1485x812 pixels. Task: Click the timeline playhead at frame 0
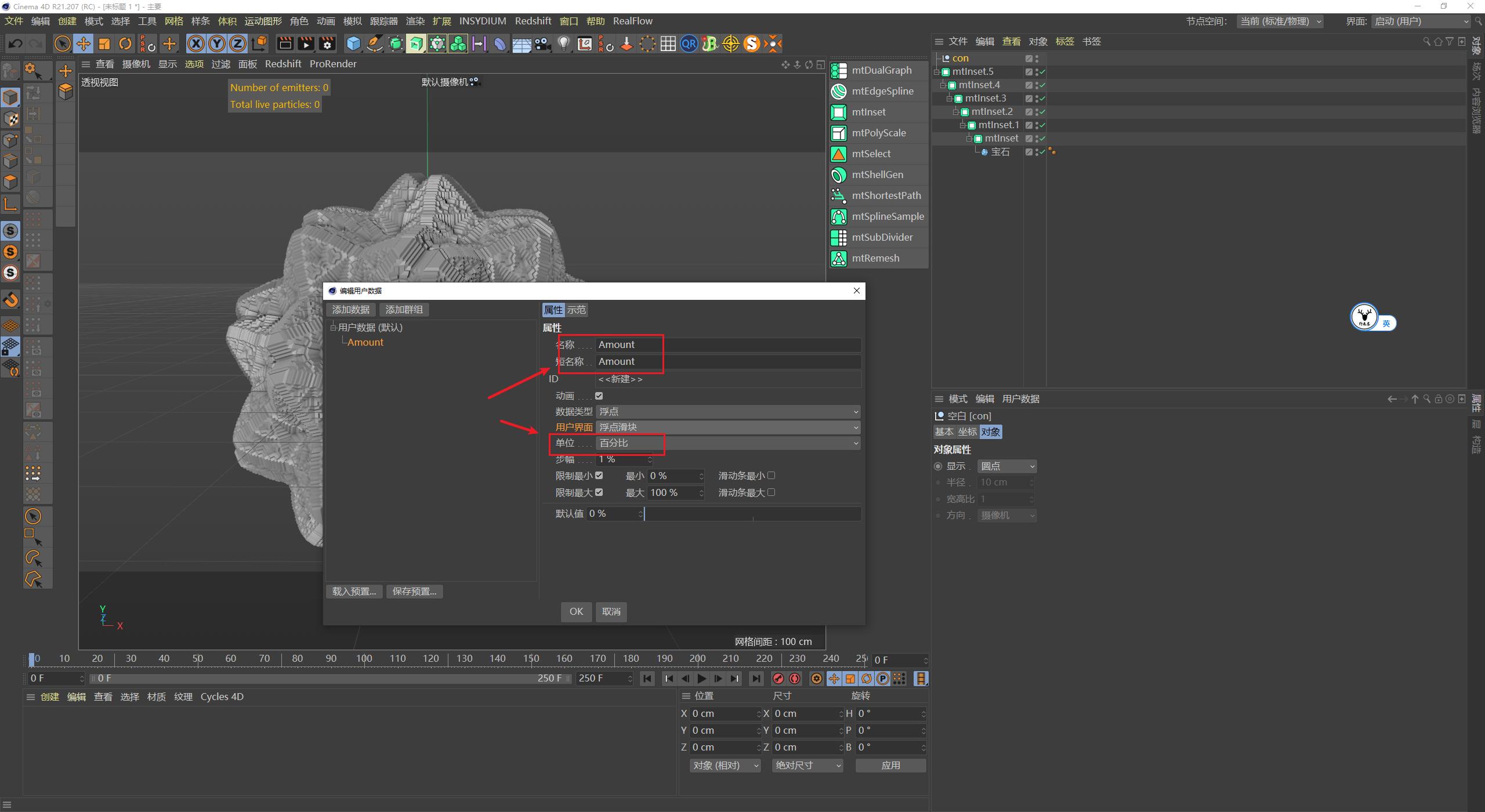[x=32, y=659]
